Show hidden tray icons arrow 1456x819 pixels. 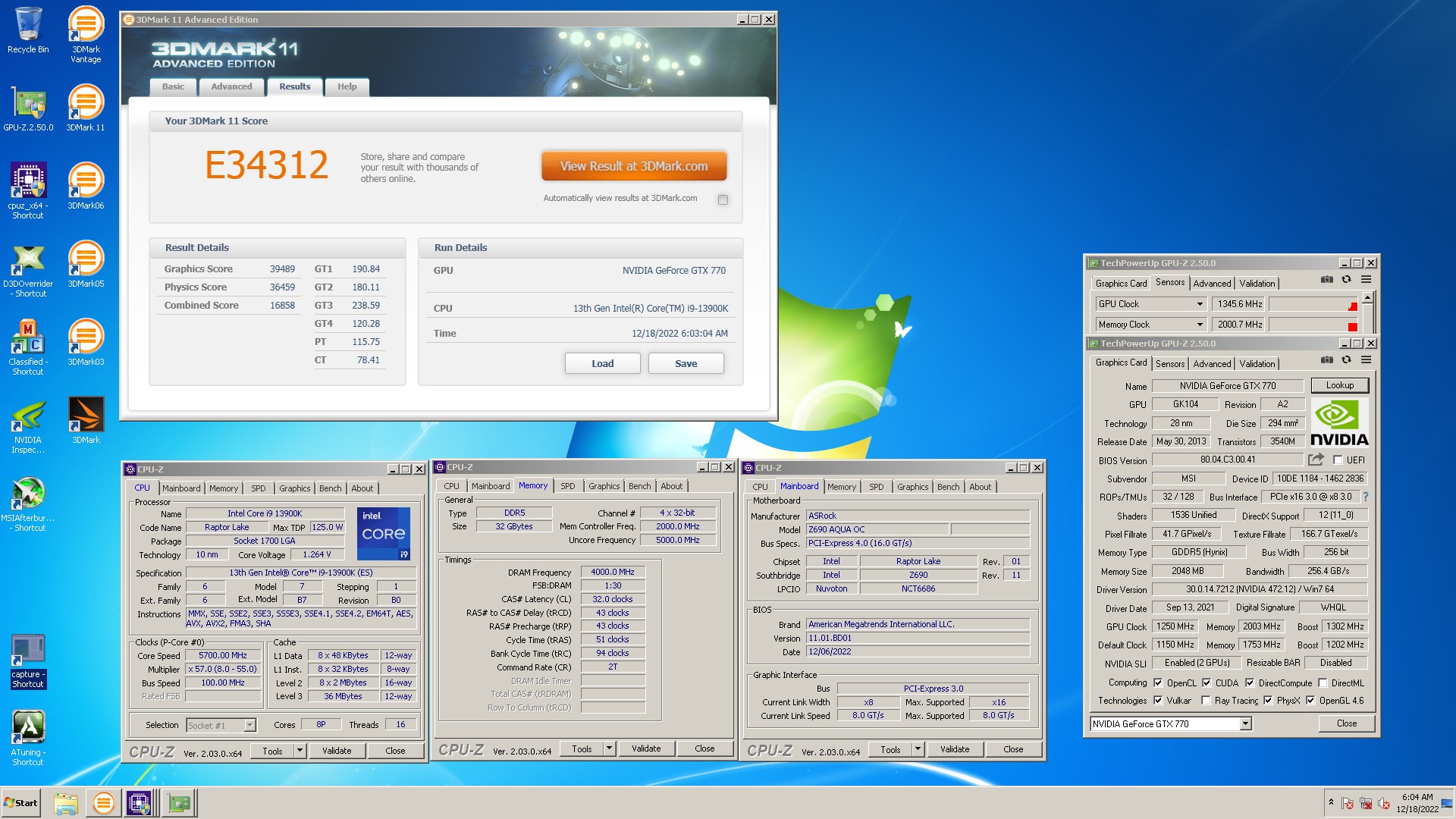(1331, 802)
